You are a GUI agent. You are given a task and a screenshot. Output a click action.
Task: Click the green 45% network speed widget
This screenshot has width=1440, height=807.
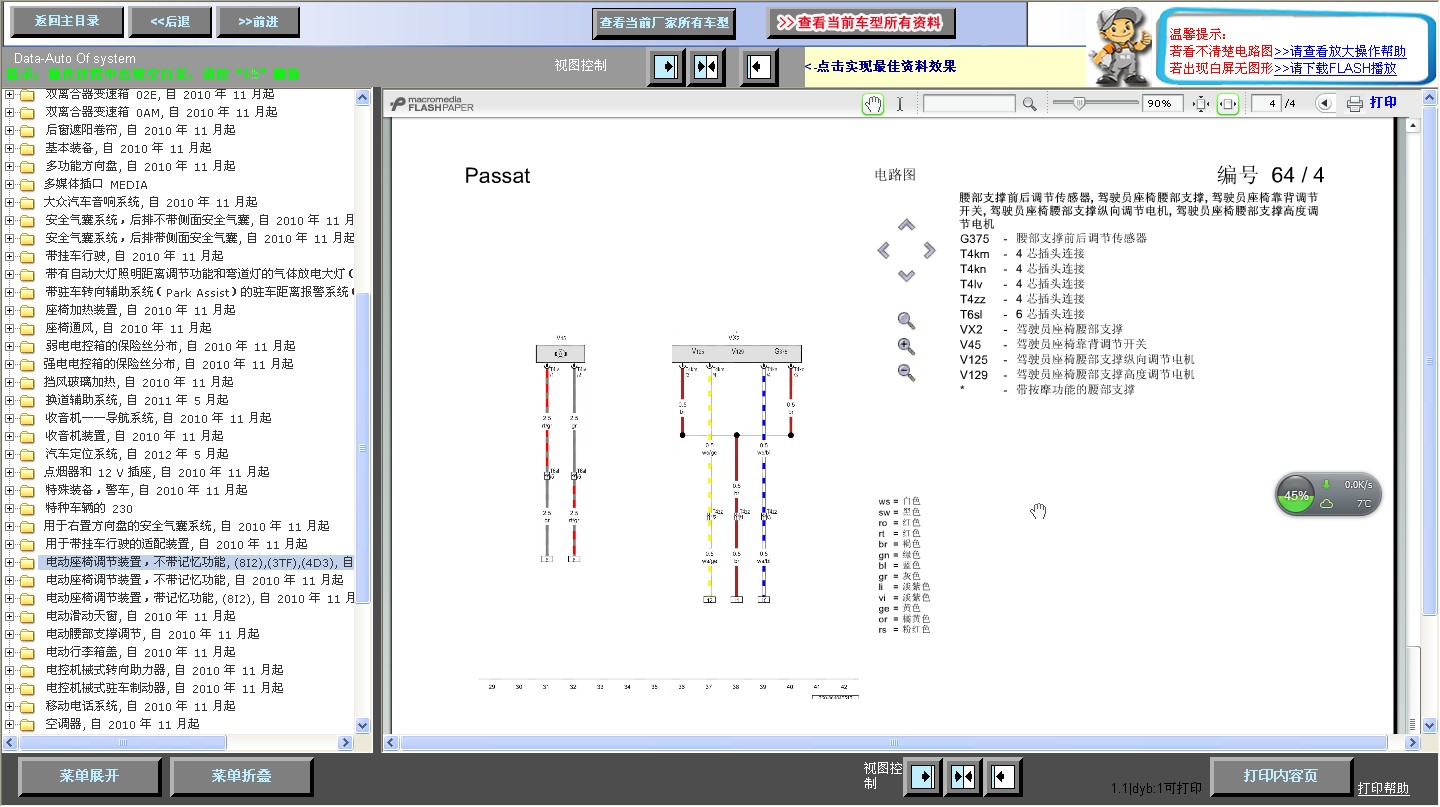[1328, 494]
